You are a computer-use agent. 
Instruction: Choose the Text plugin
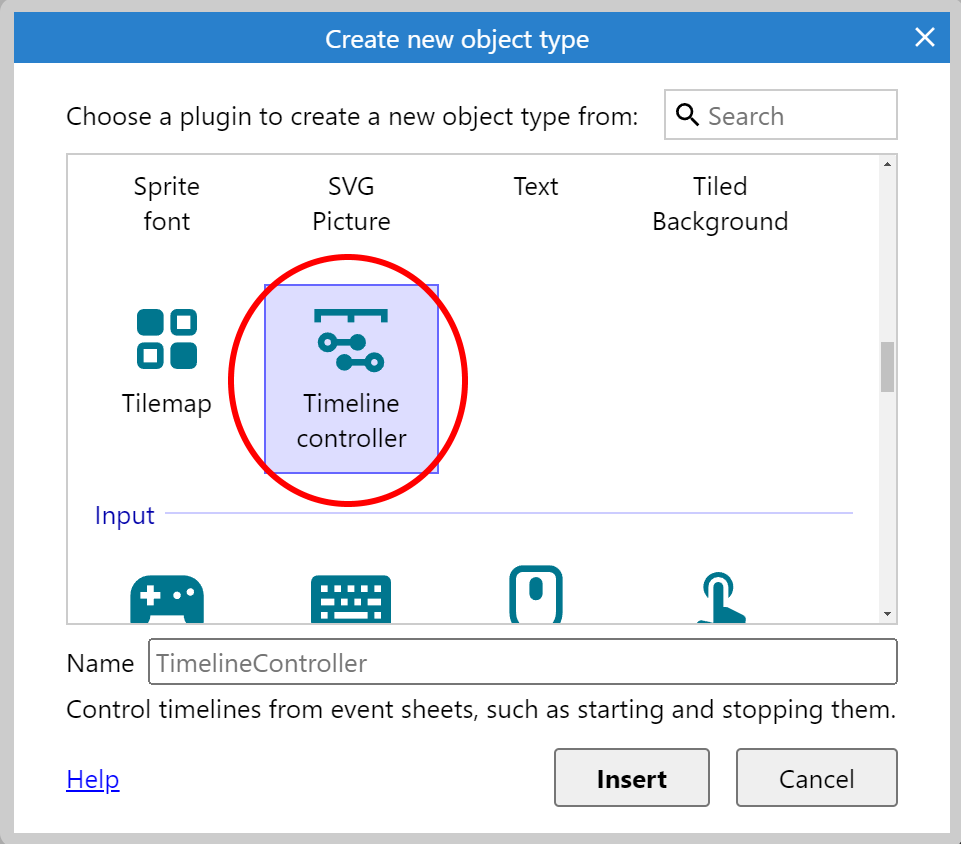pos(536,186)
